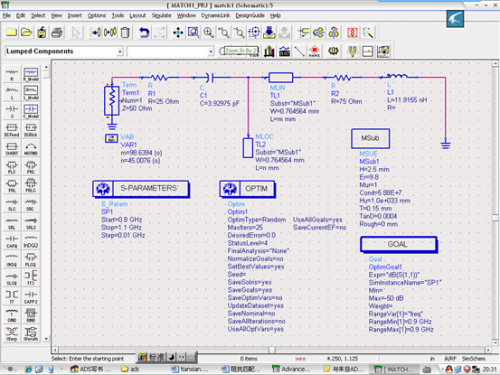Select the SRLC series component
This screenshot has height=375, width=500.
point(31,223)
